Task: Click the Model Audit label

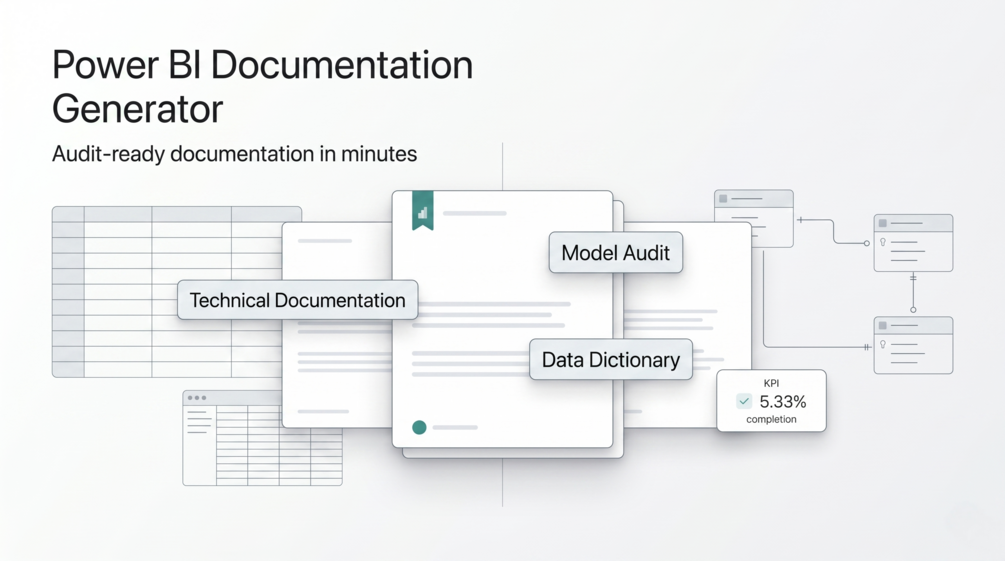Action: tap(615, 253)
